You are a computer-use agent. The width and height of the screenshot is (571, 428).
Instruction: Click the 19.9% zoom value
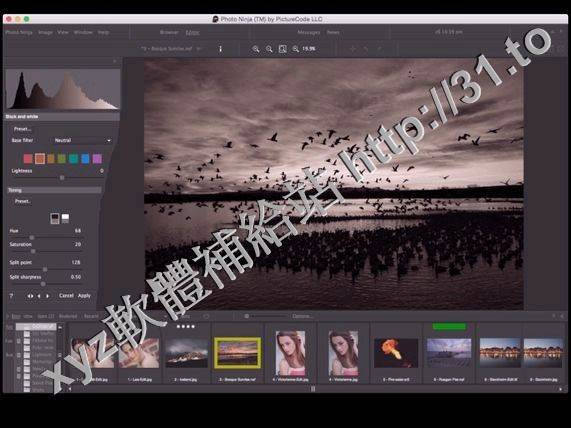tap(309, 48)
